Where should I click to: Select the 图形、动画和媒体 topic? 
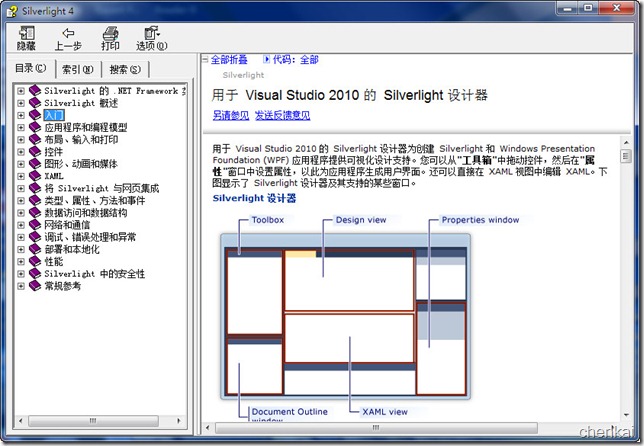pyautogui.click(x=81, y=164)
